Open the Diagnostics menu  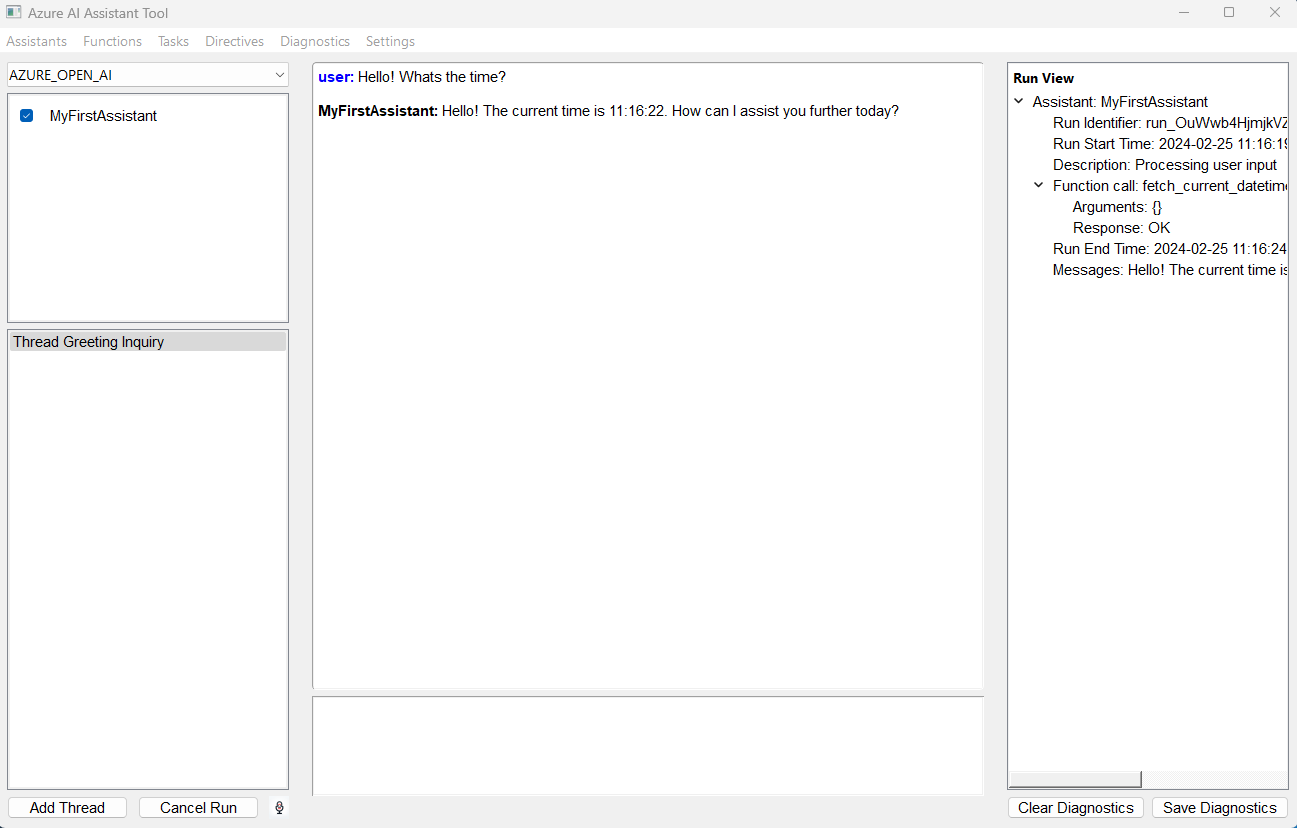pyautogui.click(x=315, y=41)
